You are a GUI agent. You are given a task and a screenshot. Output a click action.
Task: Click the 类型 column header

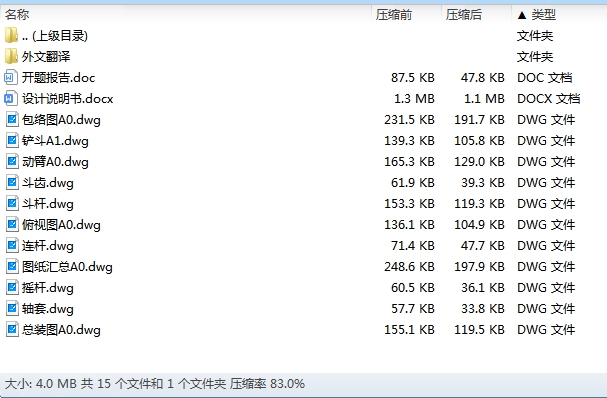pyautogui.click(x=559, y=15)
